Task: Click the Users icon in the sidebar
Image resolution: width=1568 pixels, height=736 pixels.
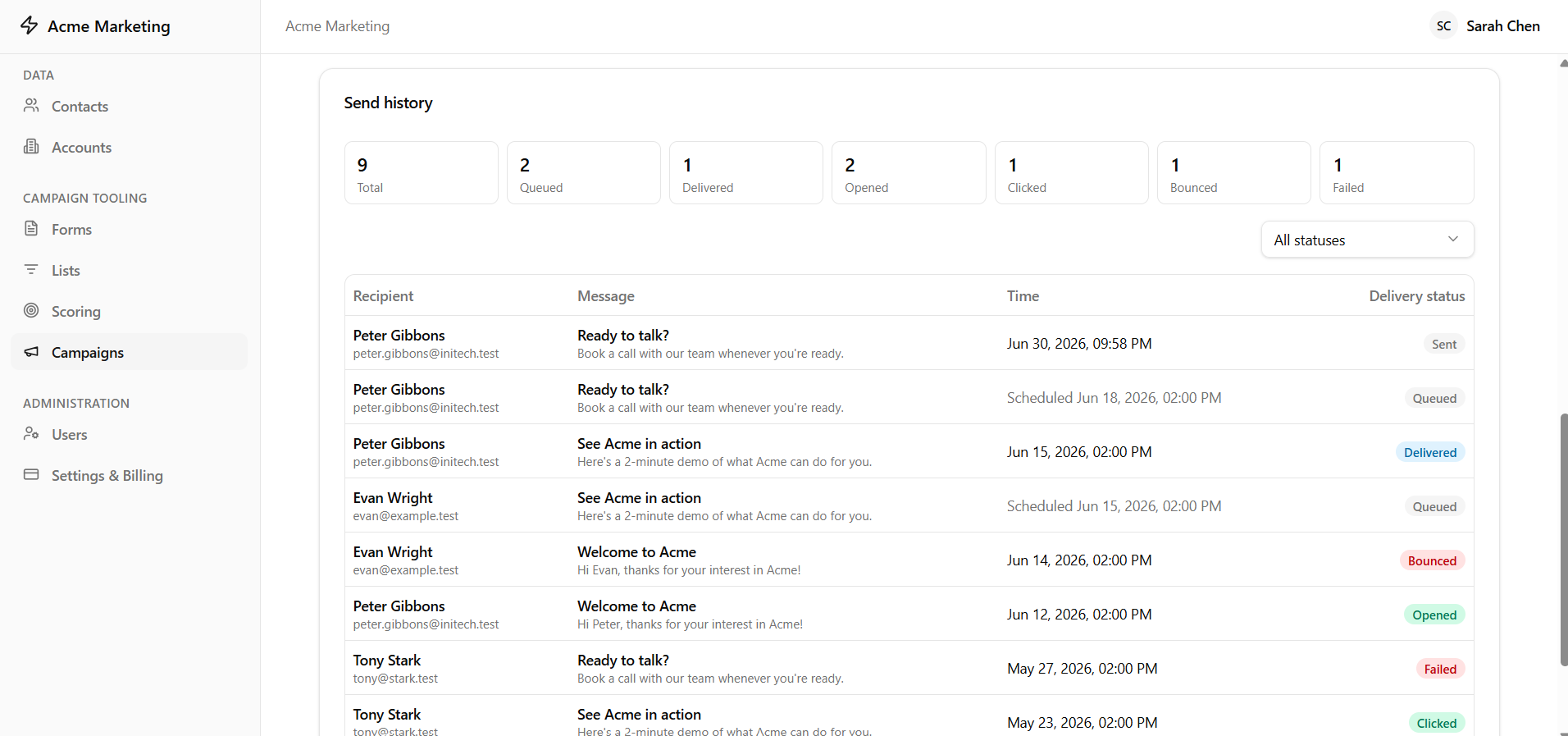Action: (x=31, y=433)
